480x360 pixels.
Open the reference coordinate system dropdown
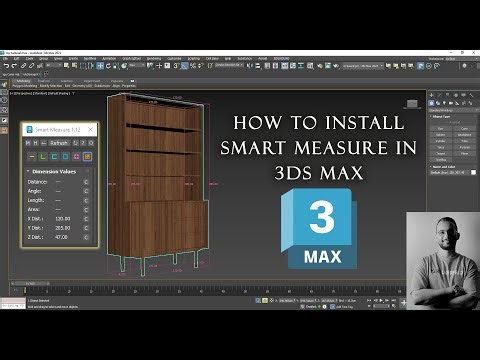coord(137,65)
